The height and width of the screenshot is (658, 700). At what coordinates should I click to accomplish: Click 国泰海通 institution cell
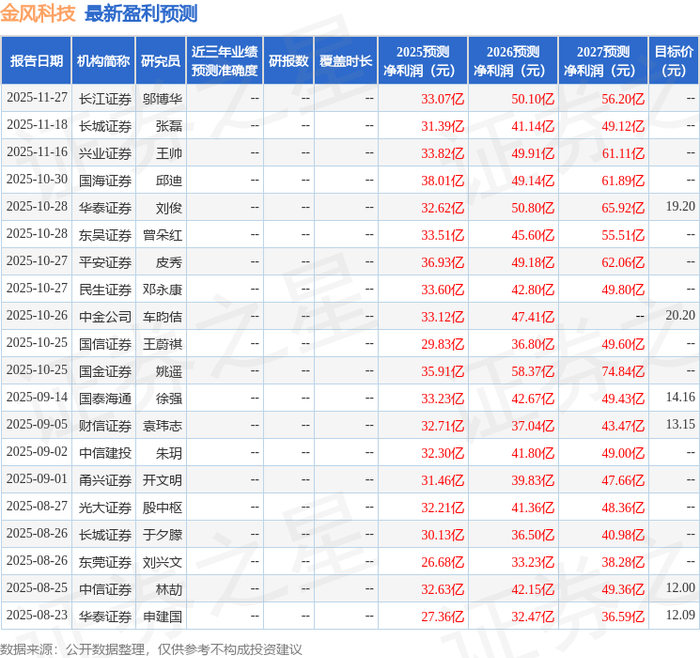pyautogui.click(x=105, y=398)
